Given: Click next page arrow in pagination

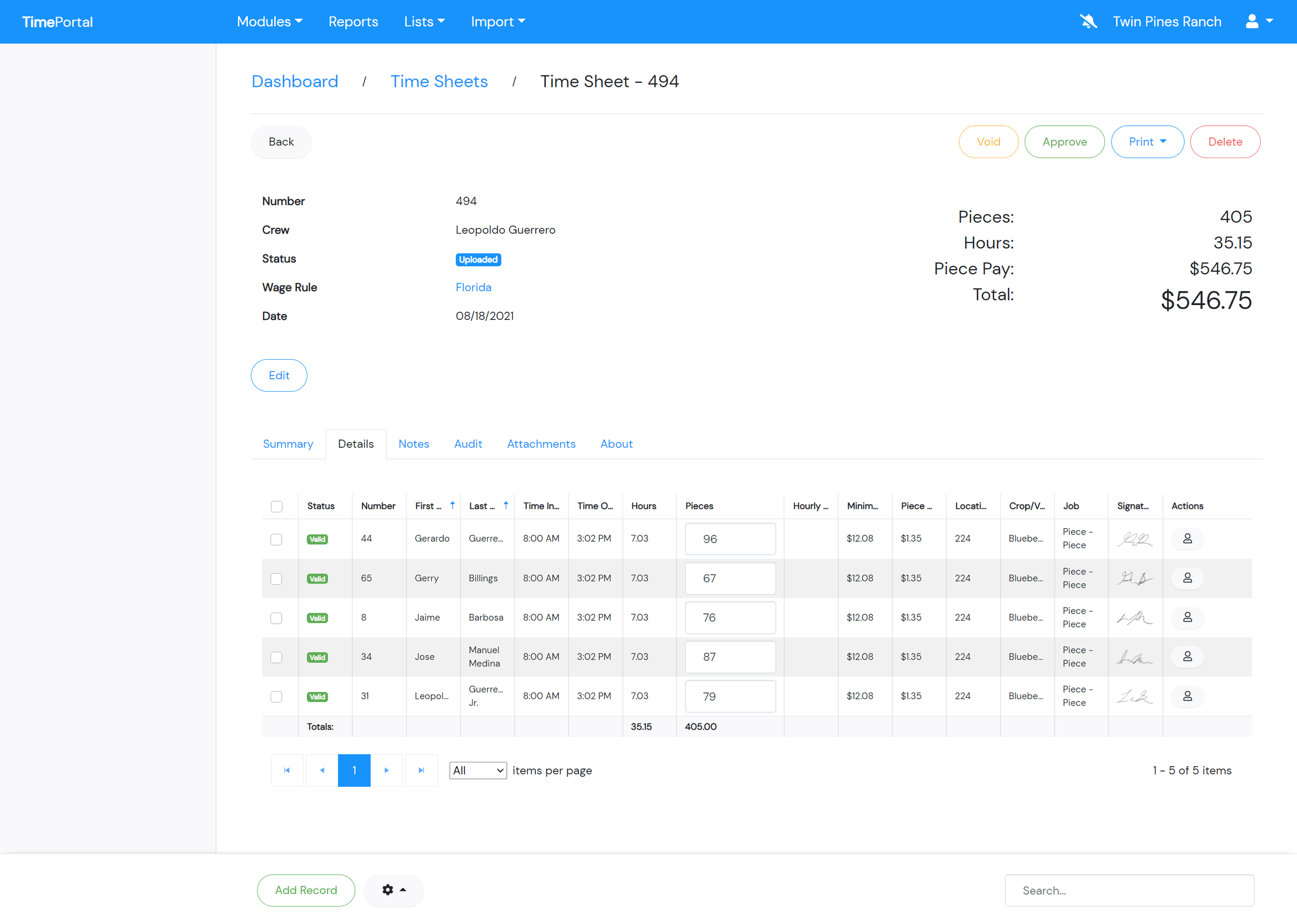Looking at the screenshot, I should 388,770.
